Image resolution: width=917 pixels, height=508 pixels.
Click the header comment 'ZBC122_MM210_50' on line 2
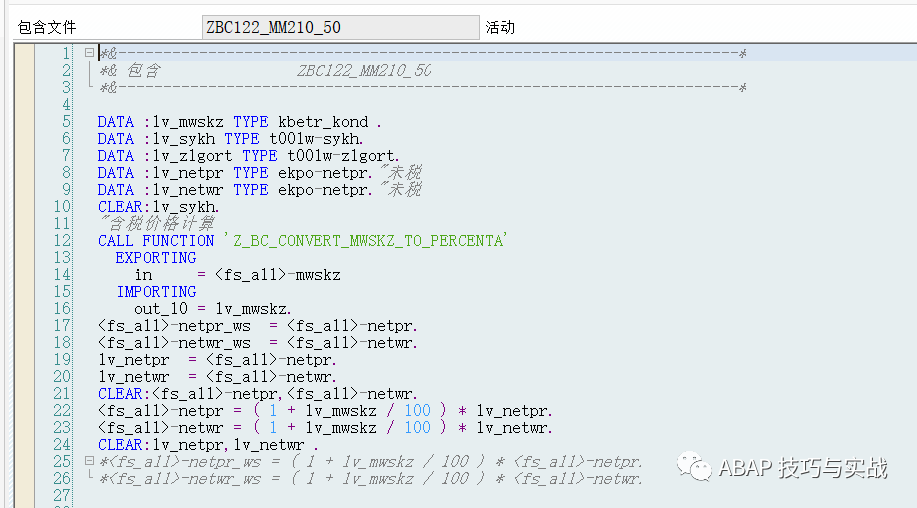tap(364, 71)
